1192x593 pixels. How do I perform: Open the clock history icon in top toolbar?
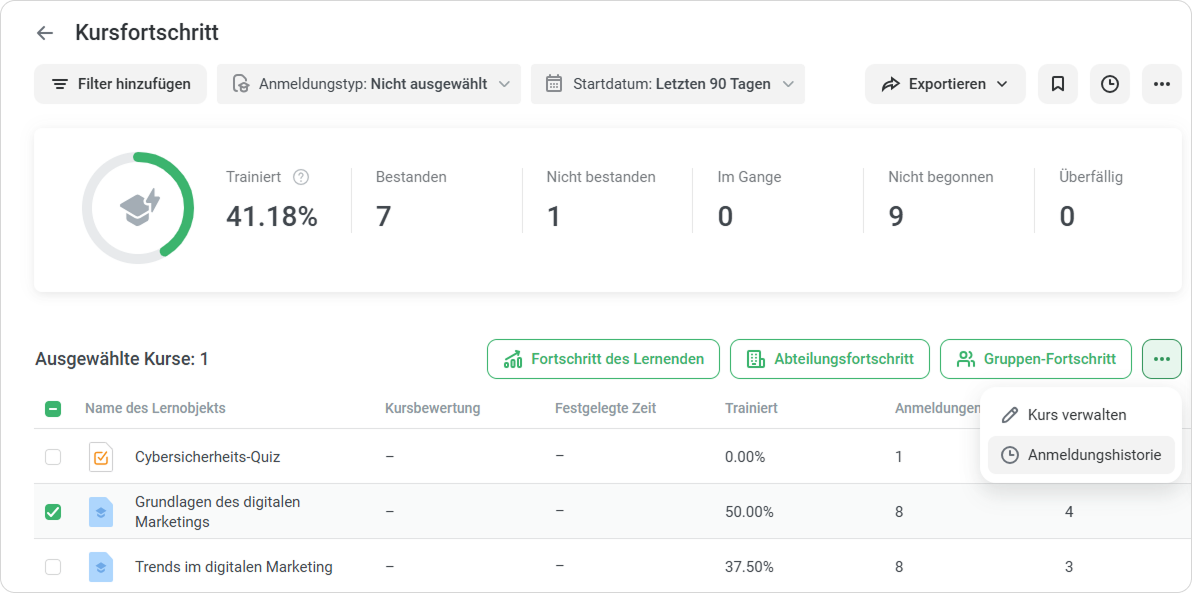[x=1110, y=84]
